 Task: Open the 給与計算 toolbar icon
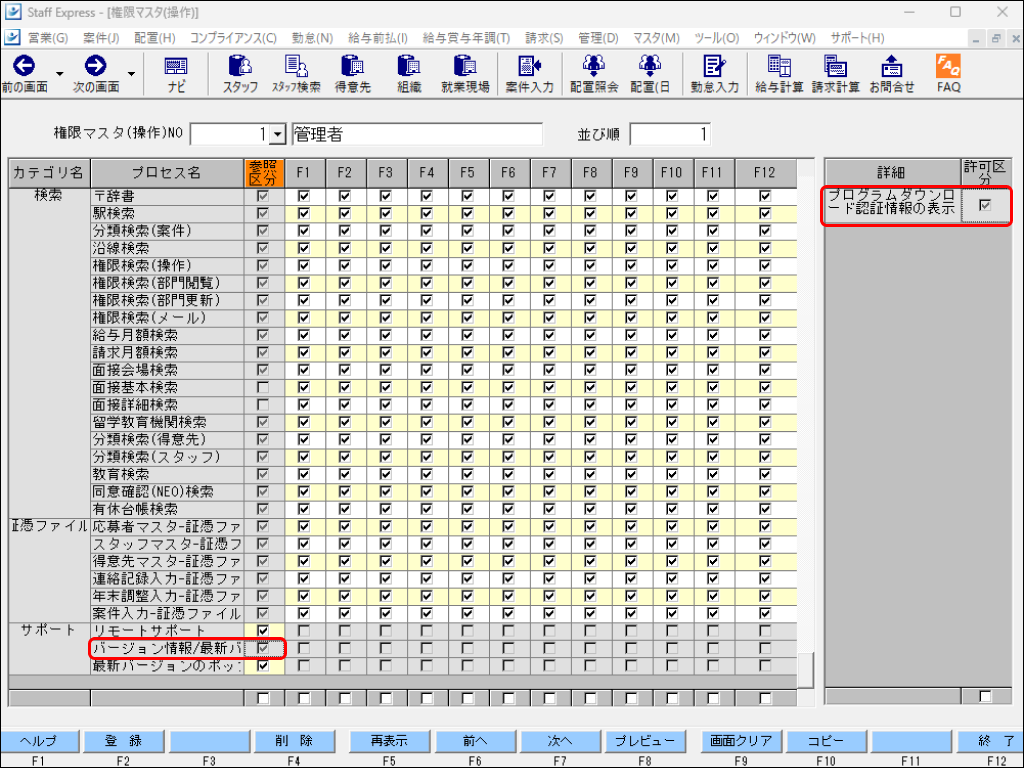click(x=778, y=67)
